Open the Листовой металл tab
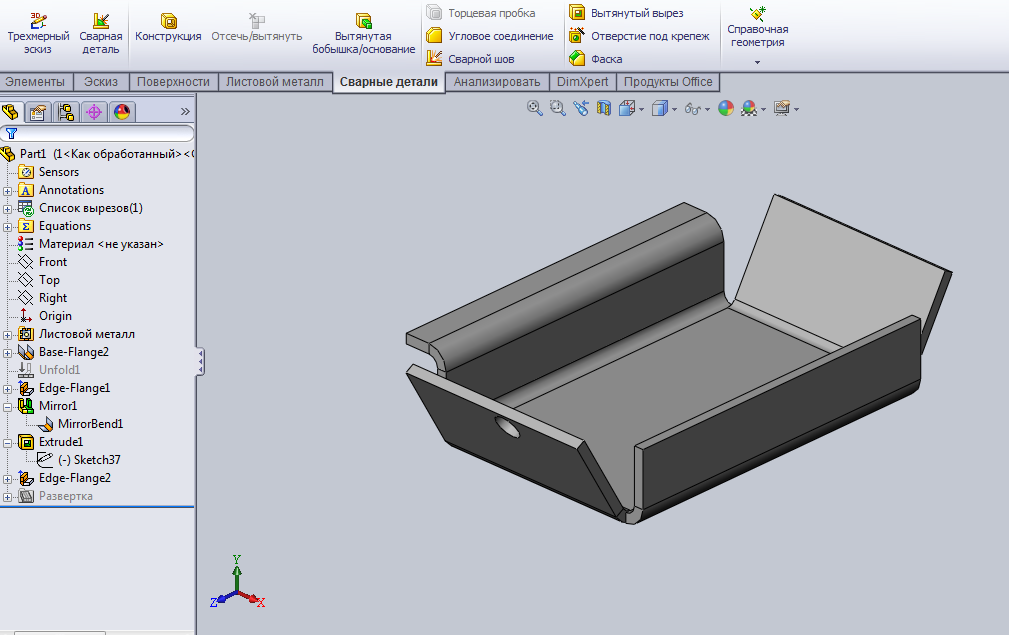The width and height of the screenshot is (1009, 635). coord(275,82)
